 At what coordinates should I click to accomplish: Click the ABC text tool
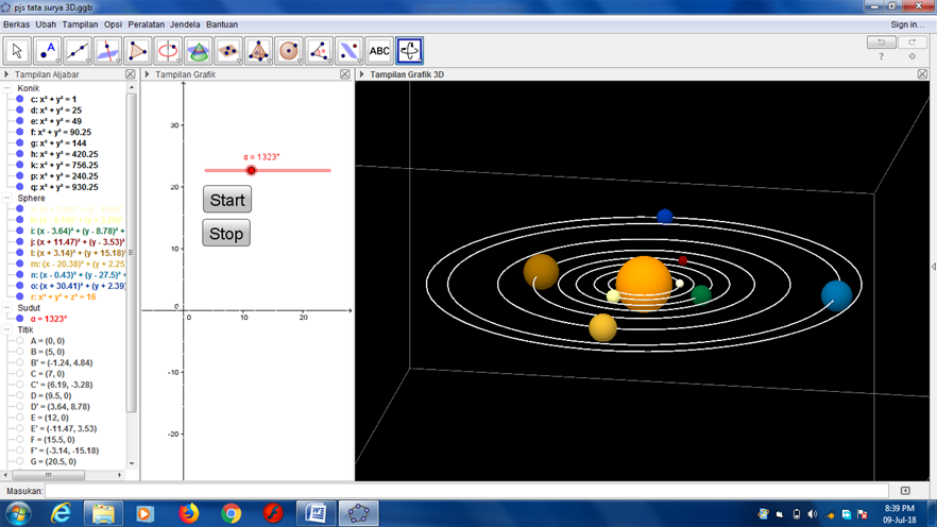point(379,50)
